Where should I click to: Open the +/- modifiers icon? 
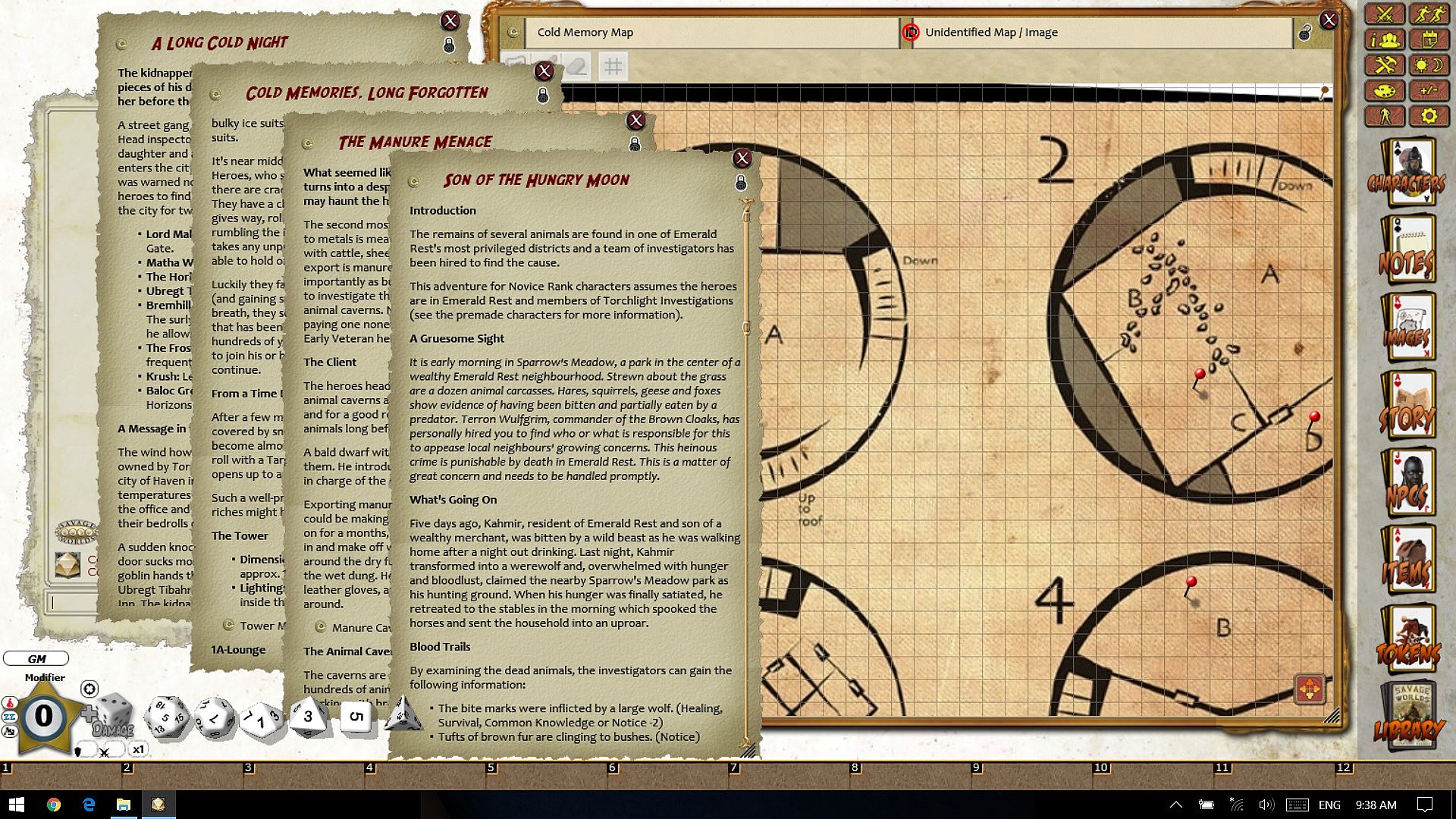1429,91
